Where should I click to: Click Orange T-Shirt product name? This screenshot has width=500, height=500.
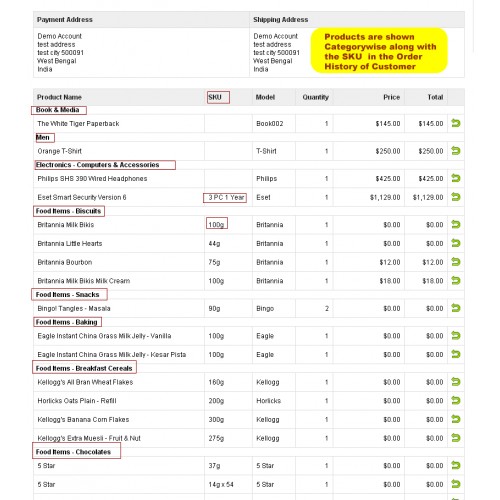60,151
